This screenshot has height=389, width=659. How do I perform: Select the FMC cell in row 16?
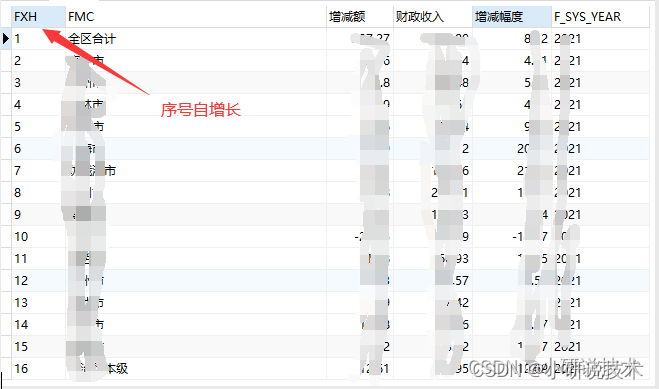point(196,368)
